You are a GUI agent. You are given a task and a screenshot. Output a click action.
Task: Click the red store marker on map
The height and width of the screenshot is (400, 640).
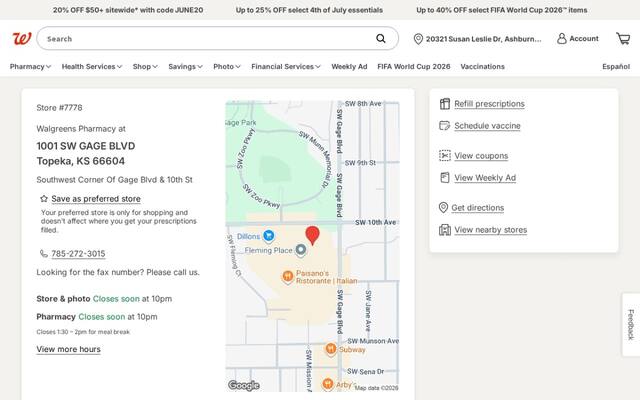(x=313, y=236)
